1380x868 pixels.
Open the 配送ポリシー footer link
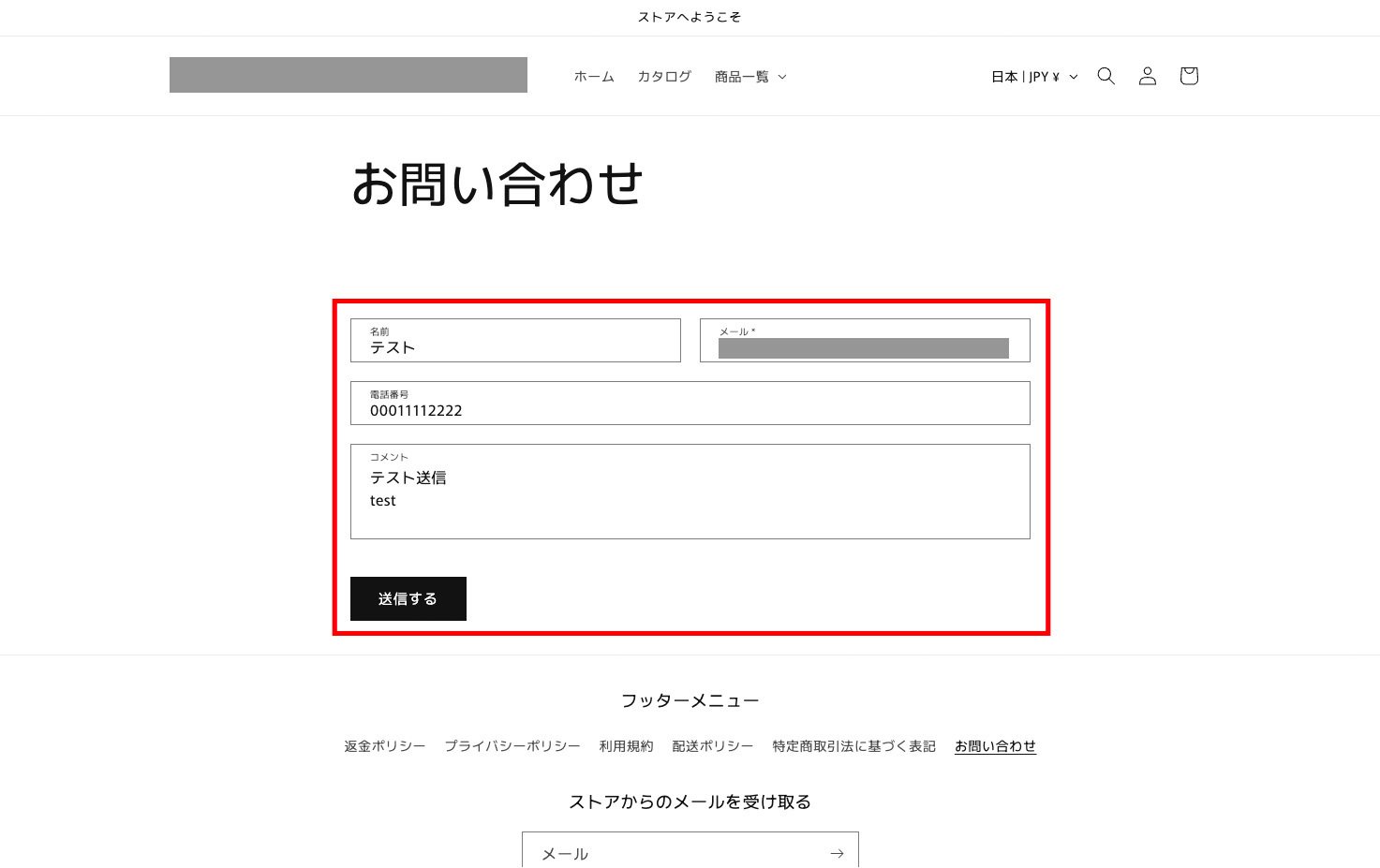[x=712, y=745]
